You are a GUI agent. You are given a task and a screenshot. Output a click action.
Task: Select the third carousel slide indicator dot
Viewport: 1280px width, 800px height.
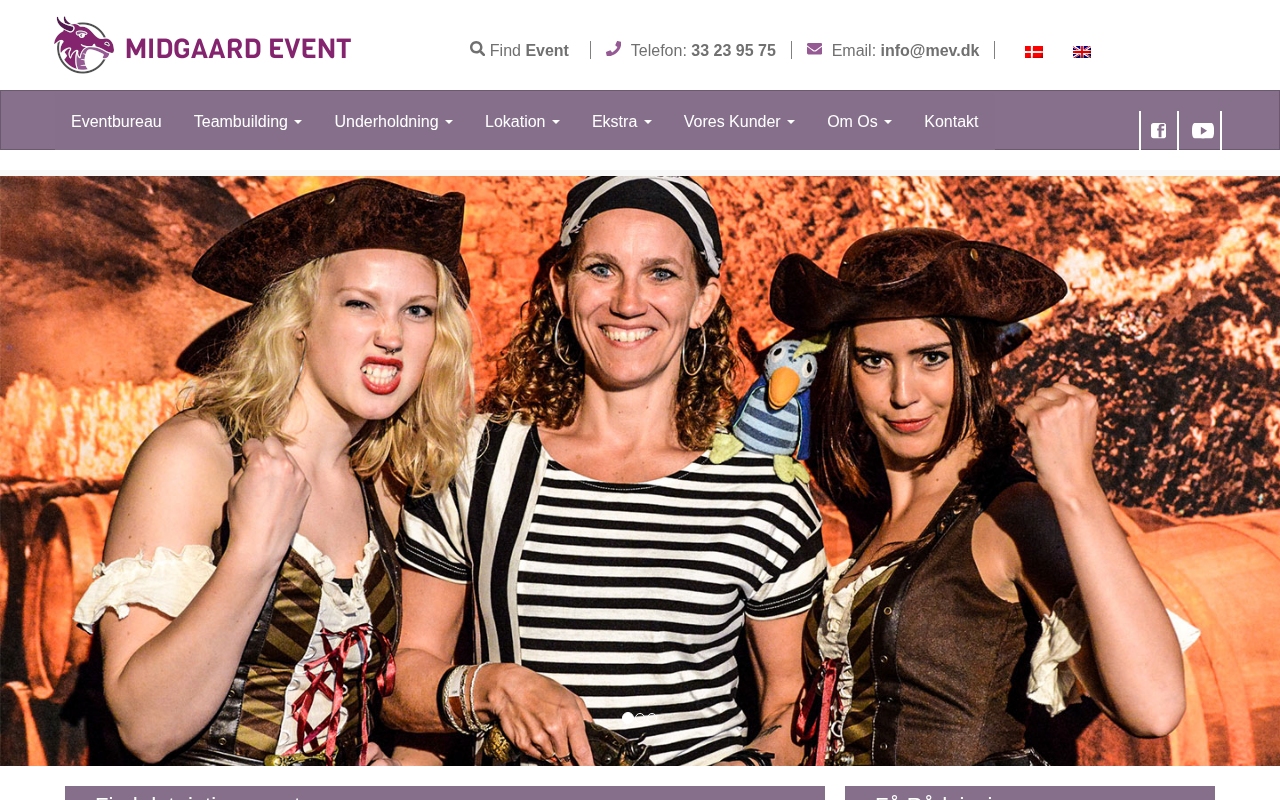[652, 717]
